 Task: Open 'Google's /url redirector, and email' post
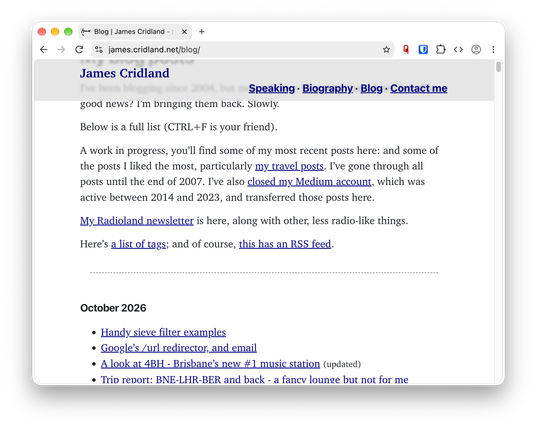click(x=179, y=348)
